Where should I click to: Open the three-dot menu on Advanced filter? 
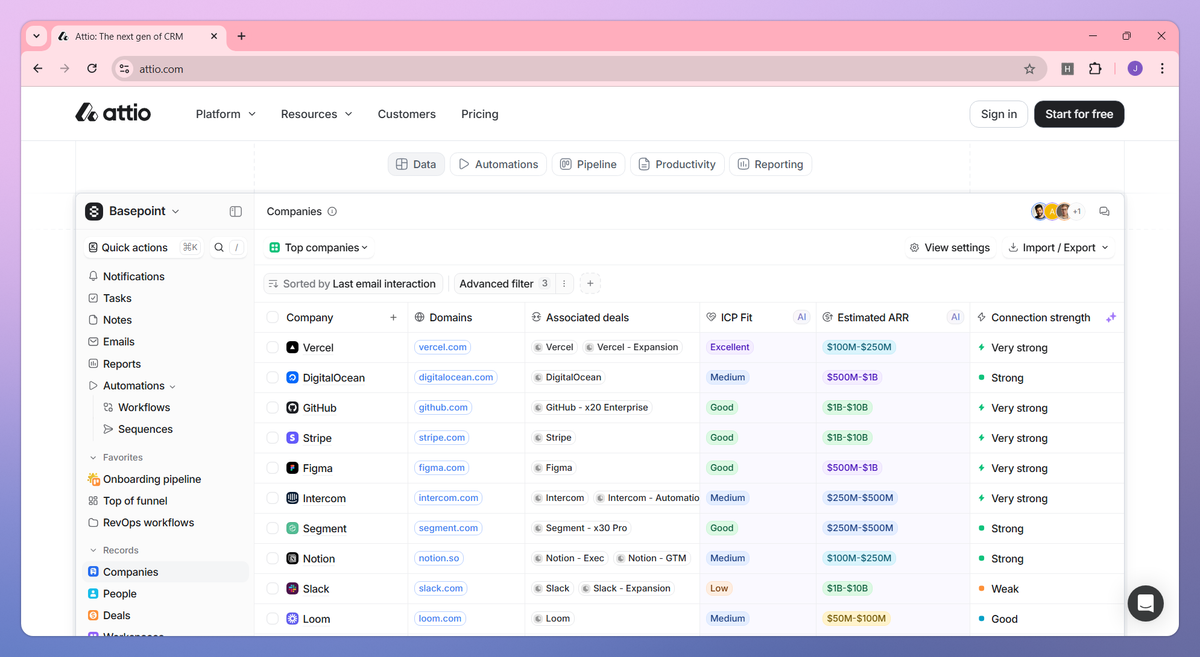click(564, 284)
